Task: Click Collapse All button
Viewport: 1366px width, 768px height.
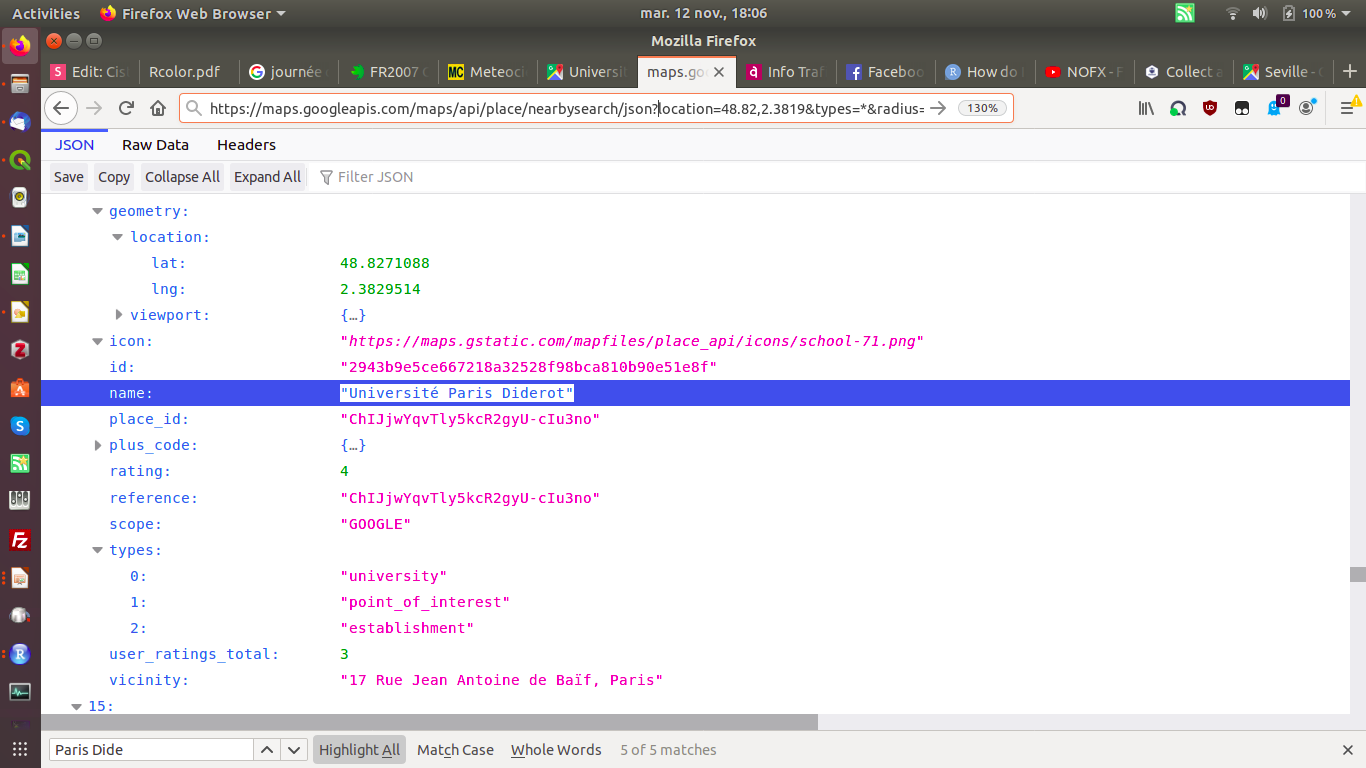Action: pyautogui.click(x=182, y=177)
